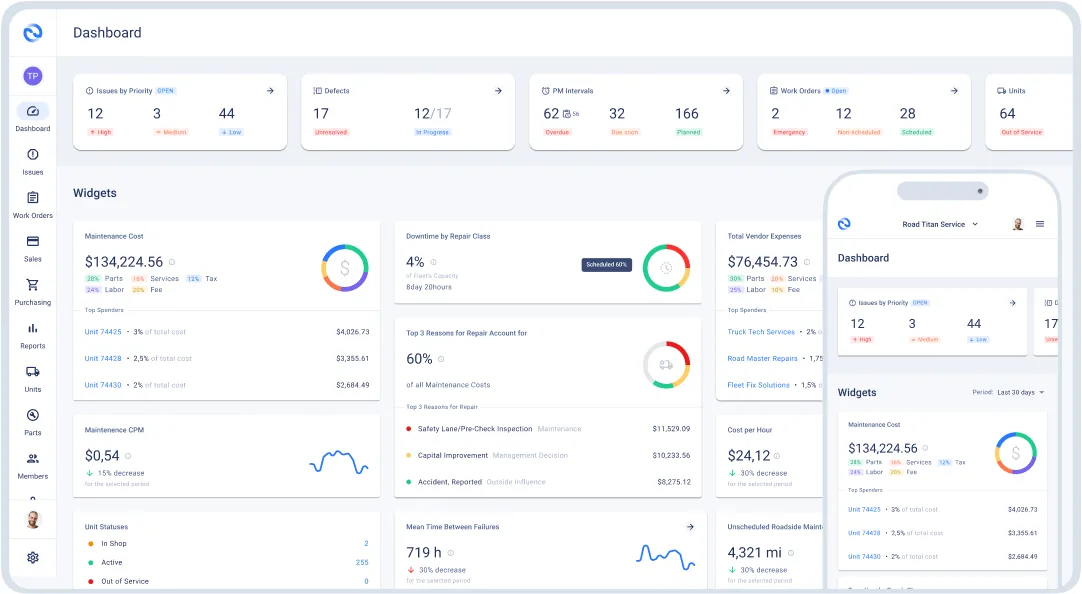Select the 64 Out of Service units
Image resolution: width=1082 pixels, height=594 pixels.
tap(1007, 114)
